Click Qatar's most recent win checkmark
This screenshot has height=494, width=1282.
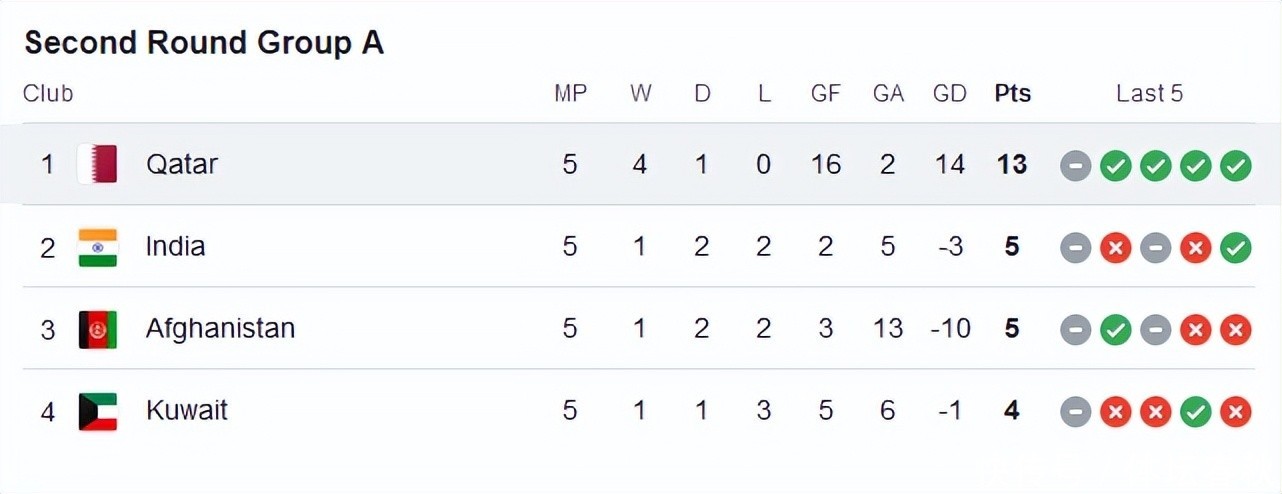[x=1236, y=165]
